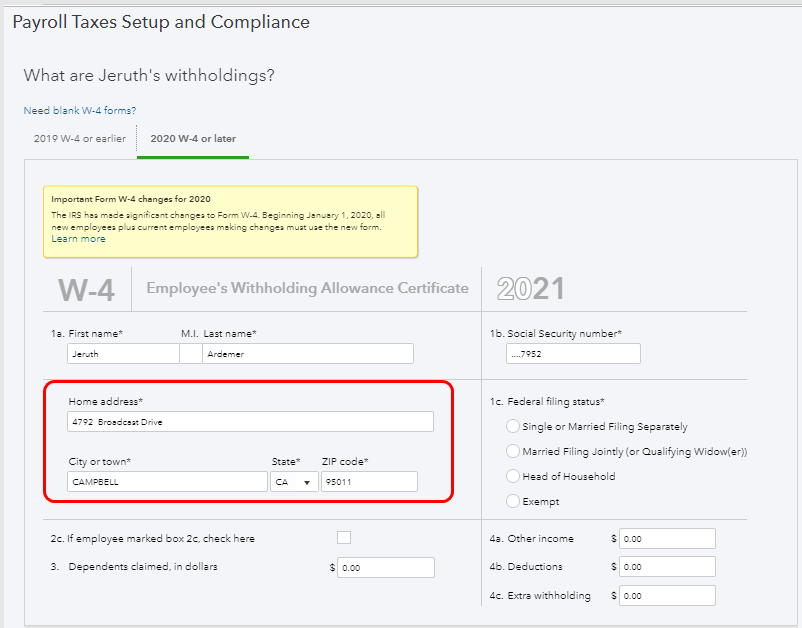Select Head of Household option
This screenshot has height=628, width=802.
tap(514, 477)
